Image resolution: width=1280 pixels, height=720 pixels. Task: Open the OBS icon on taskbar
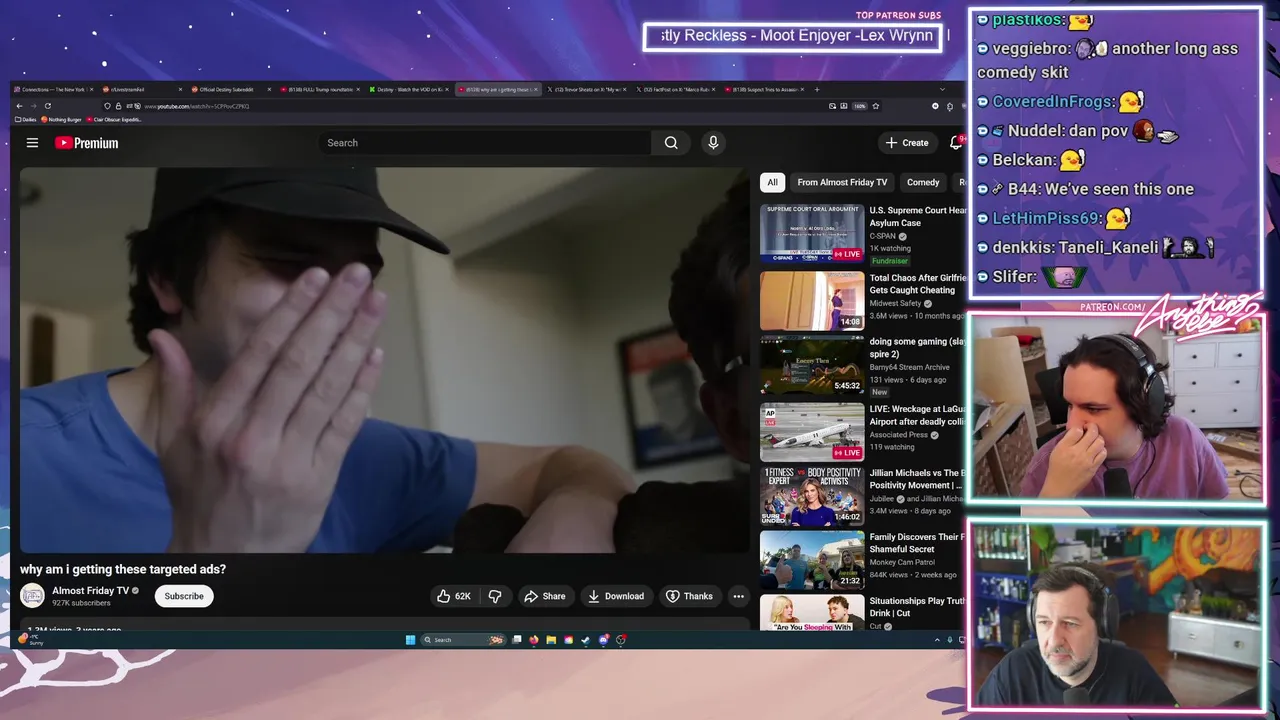[x=621, y=640]
